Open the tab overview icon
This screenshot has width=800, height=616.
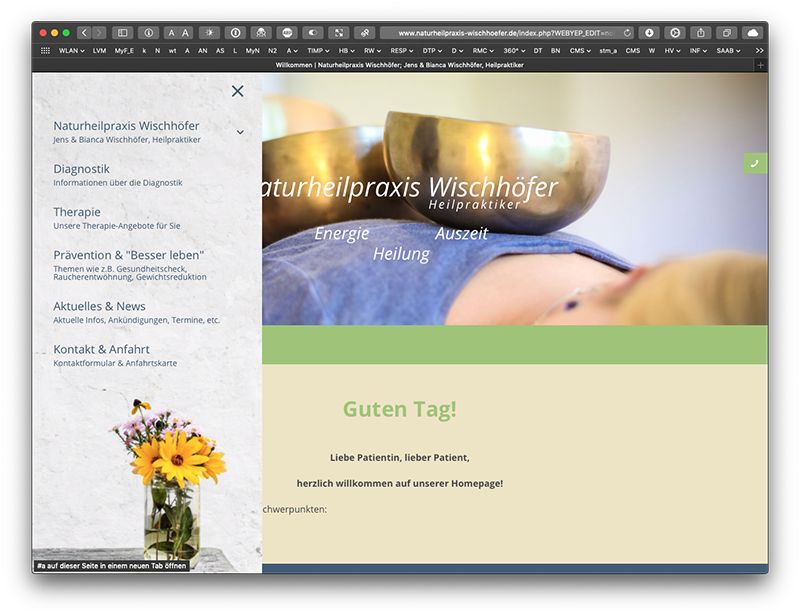click(x=726, y=33)
